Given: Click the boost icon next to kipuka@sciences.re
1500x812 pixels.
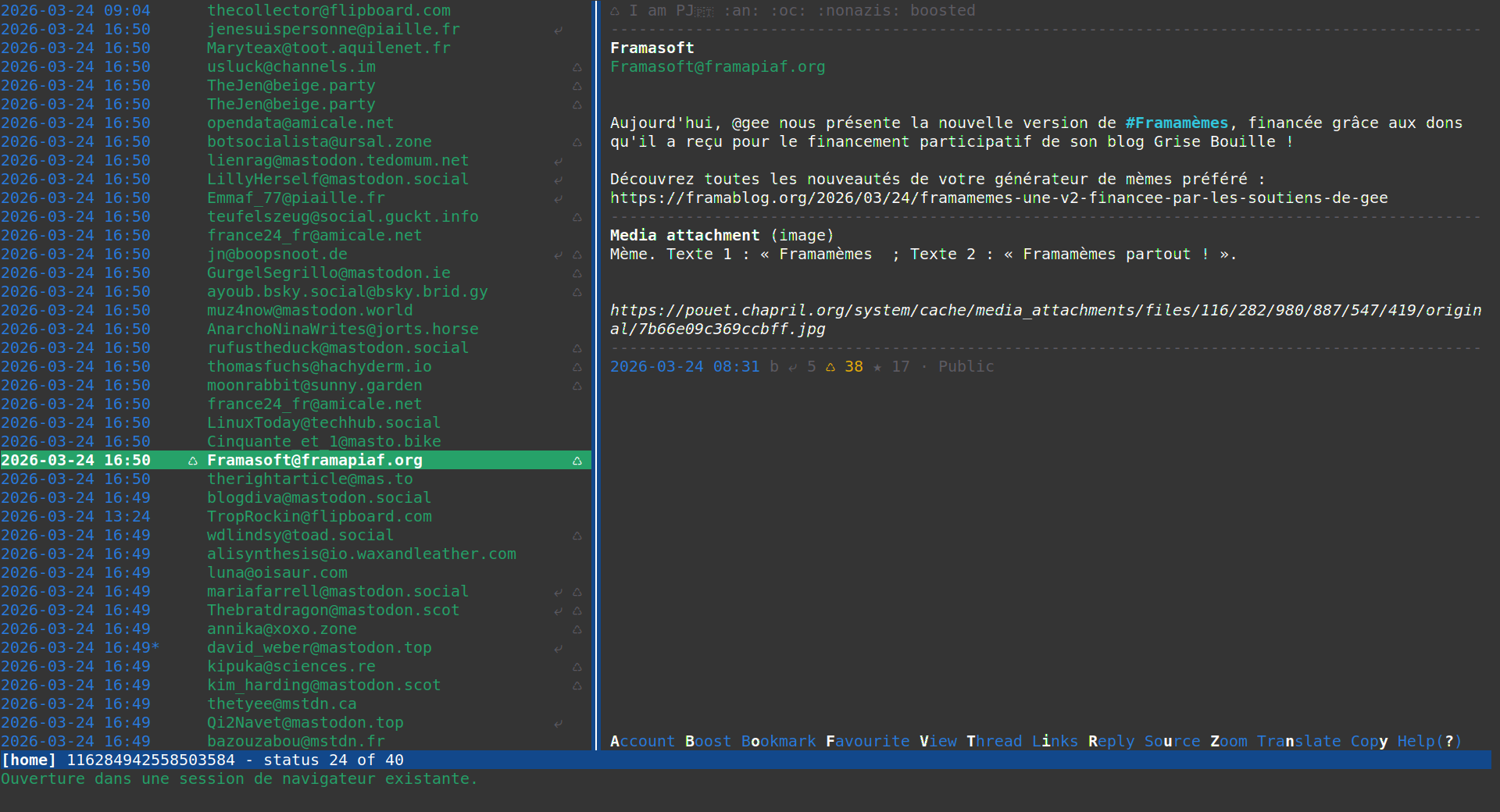Looking at the screenshot, I should (577, 667).
